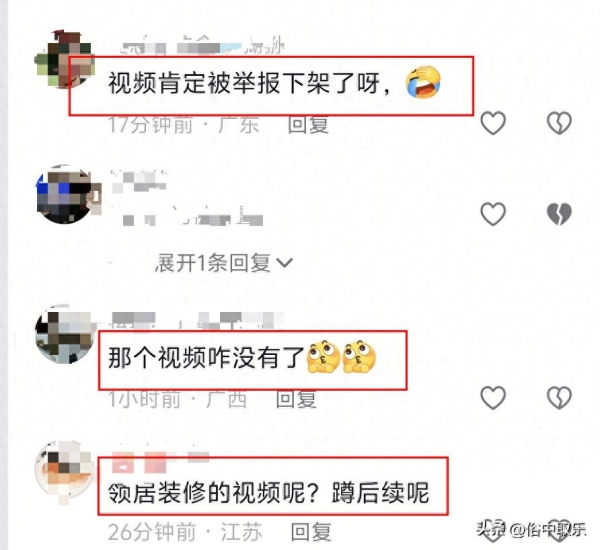600x550 pixels.
Task: Open the 那个视频咋没有了 commenter's avatar
Action: [x=64, y=334]
